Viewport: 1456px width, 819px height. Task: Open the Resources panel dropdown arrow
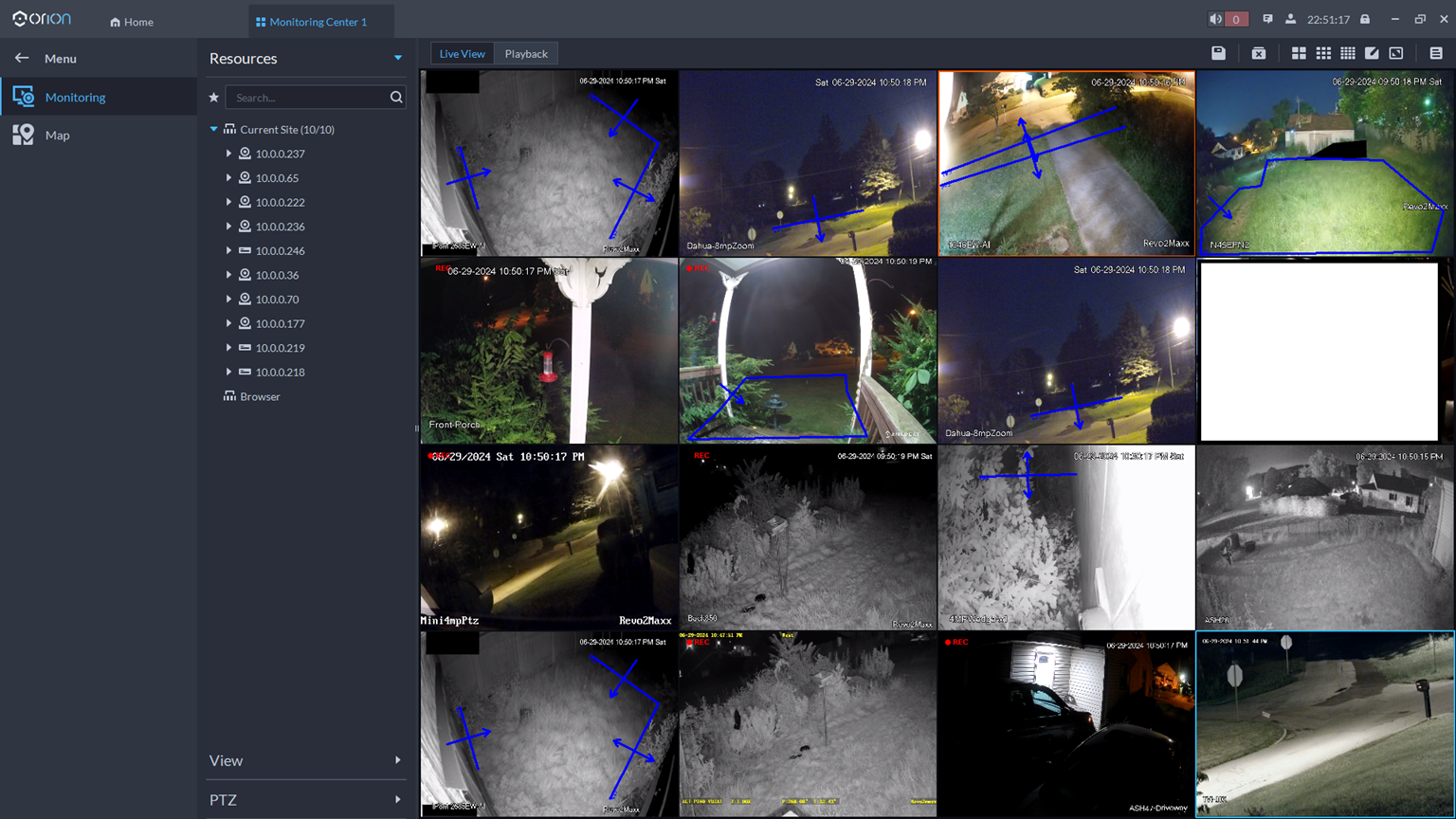tap(398, 59)
